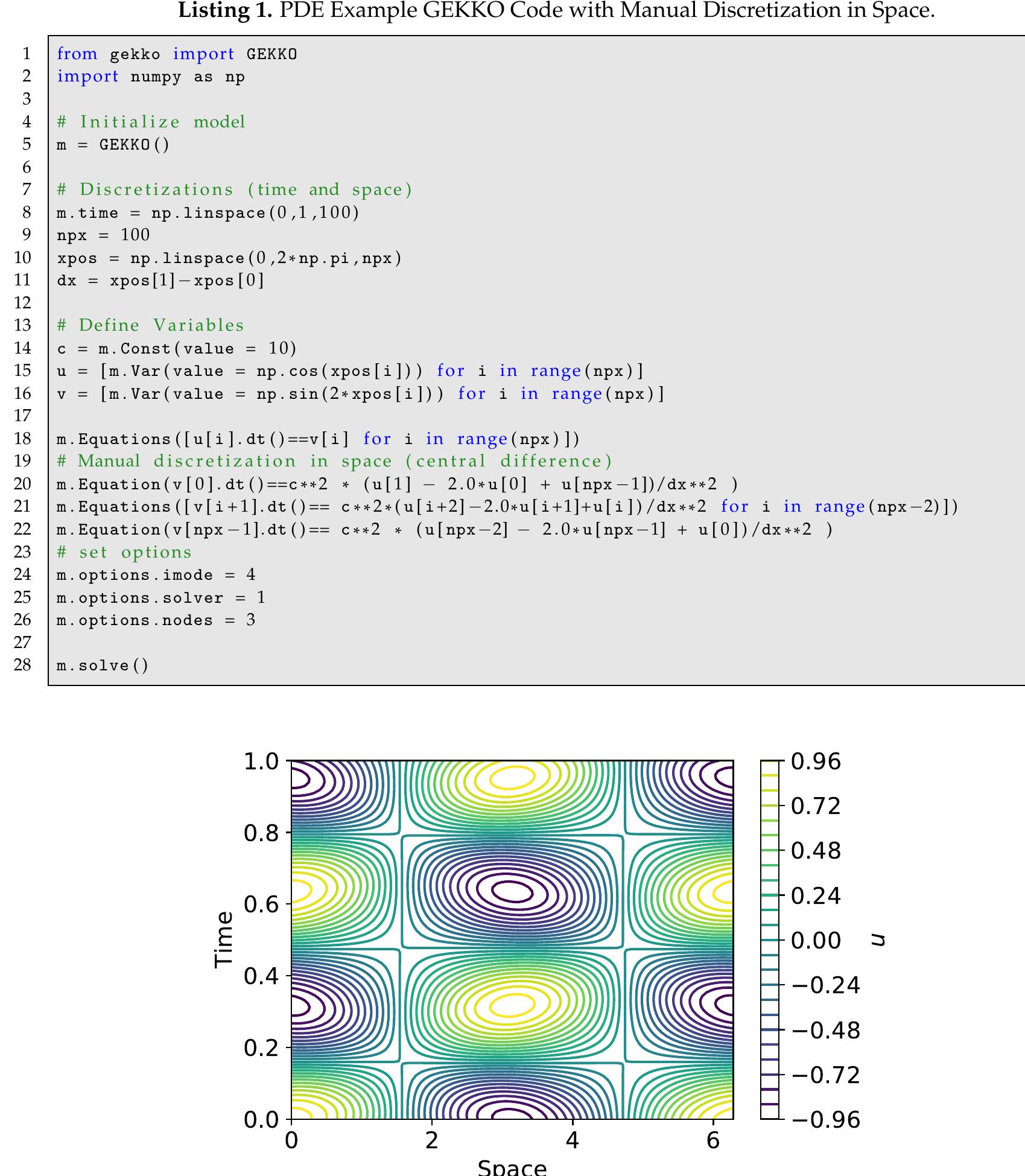
Task: Click line defining u with np.cos
Action: pos(351,371)
